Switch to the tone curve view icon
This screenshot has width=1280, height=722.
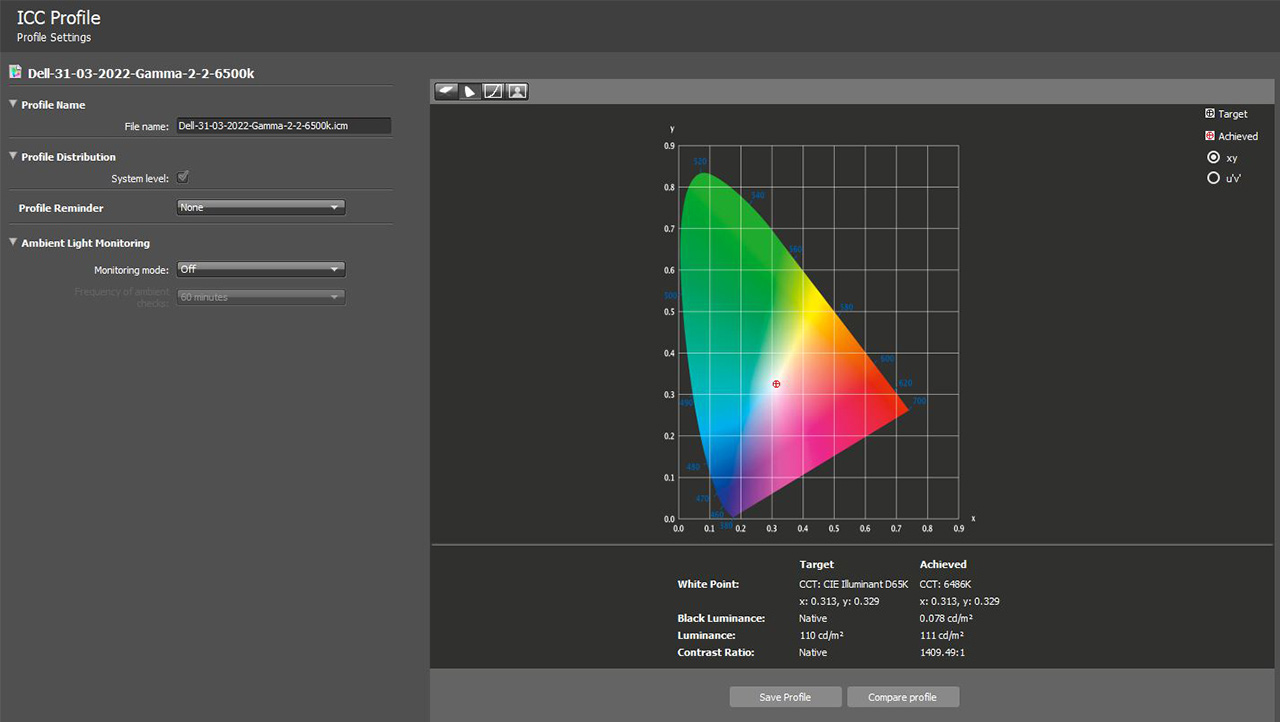click(493, 91)
